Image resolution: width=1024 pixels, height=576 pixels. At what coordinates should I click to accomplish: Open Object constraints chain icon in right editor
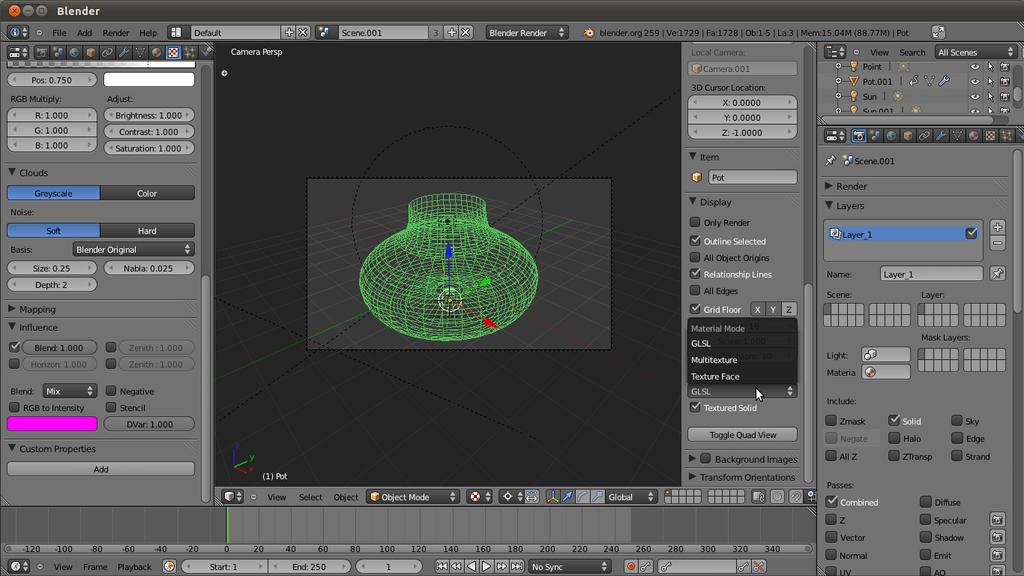point(924,136)
